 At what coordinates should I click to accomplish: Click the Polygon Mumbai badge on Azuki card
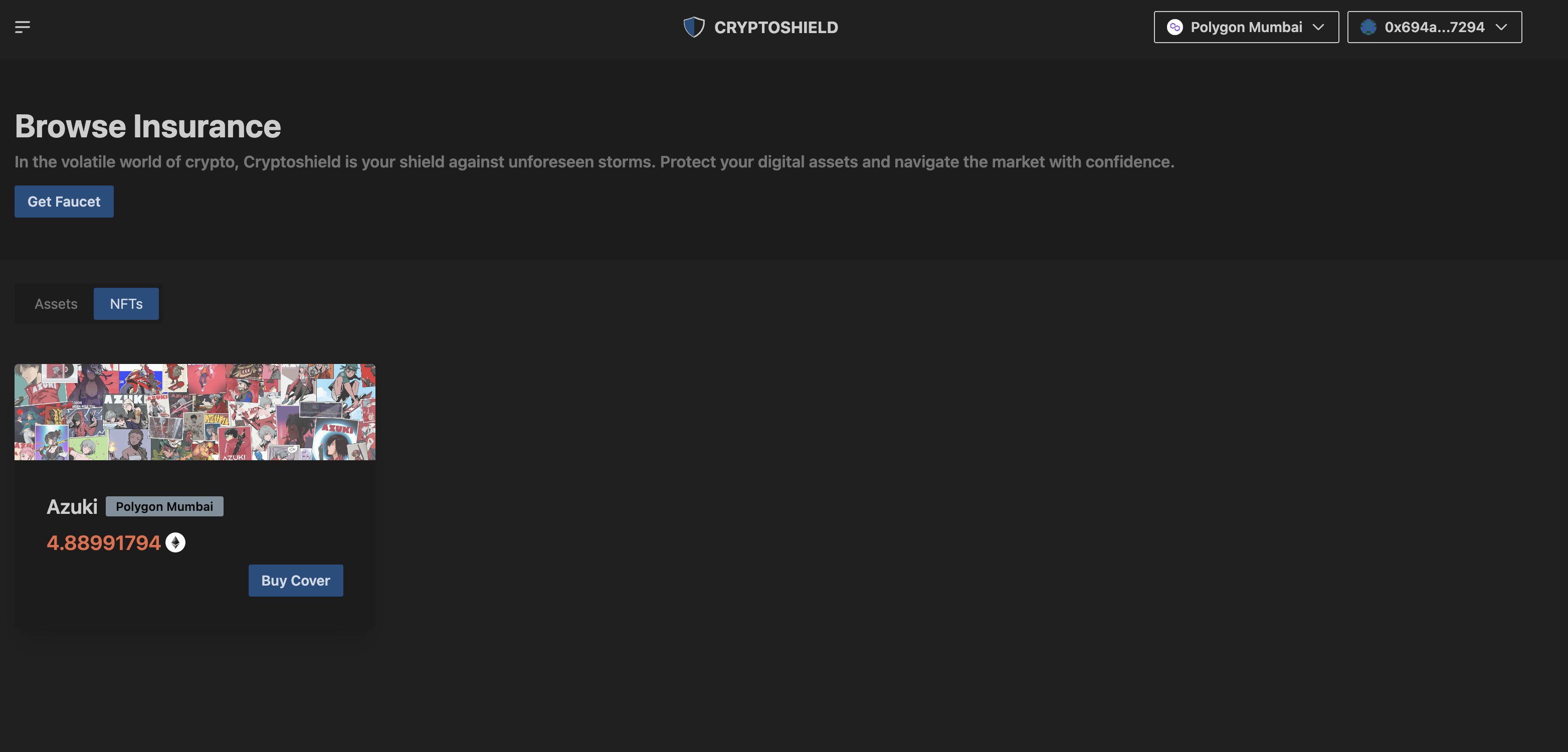164,507
